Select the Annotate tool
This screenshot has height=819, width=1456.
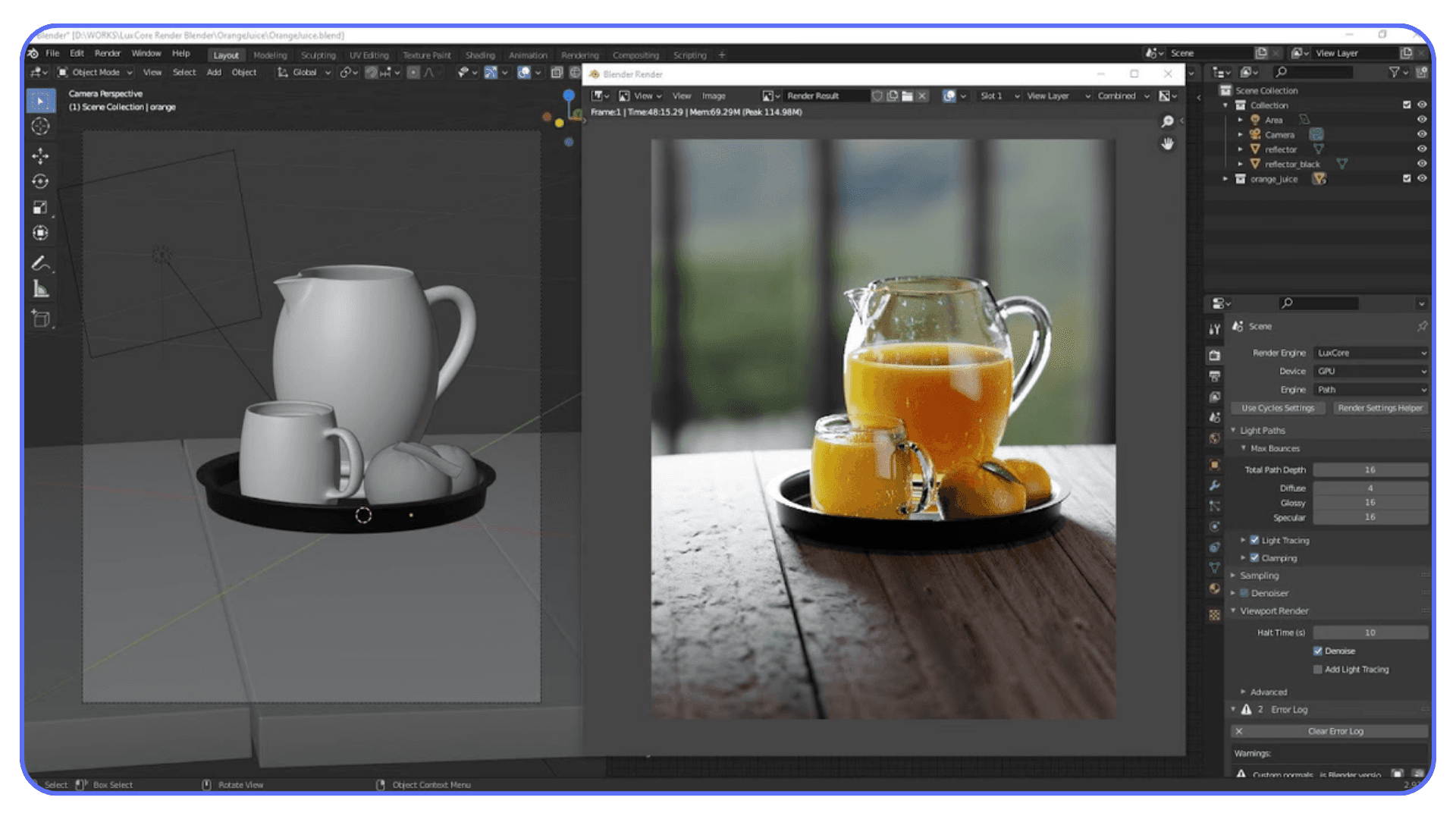point(41,263)
